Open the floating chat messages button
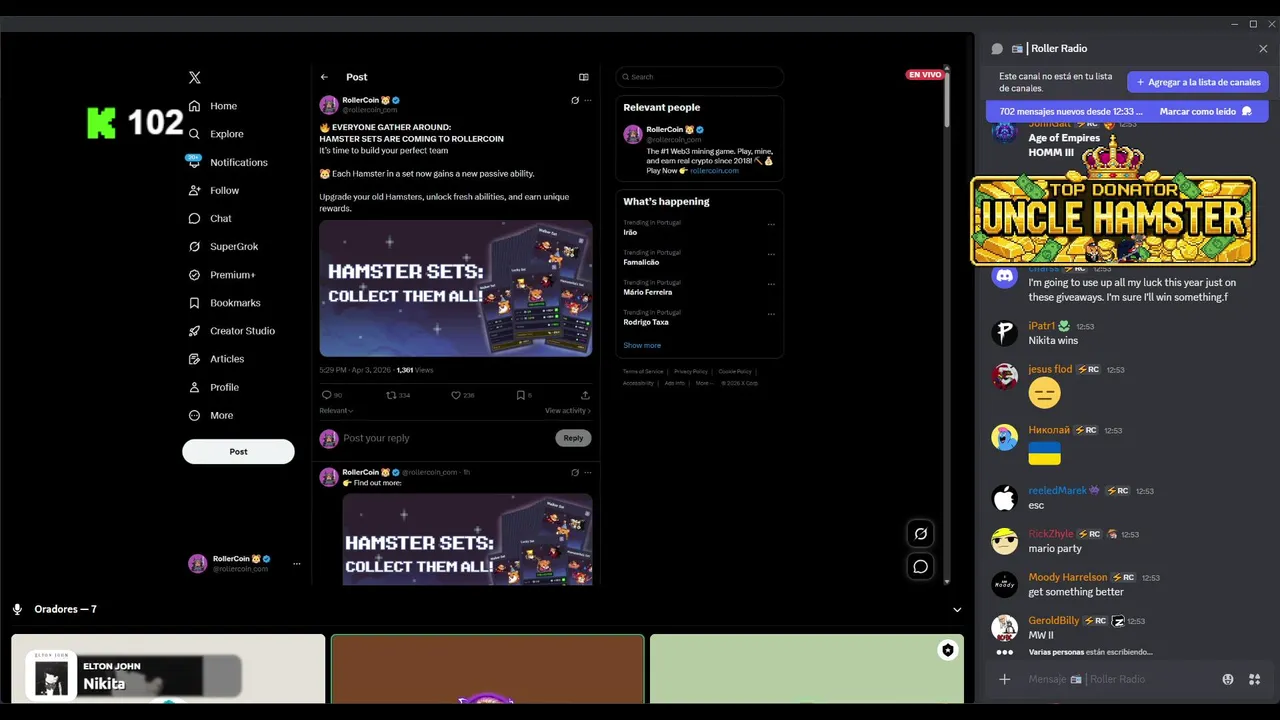 point(921,567)
